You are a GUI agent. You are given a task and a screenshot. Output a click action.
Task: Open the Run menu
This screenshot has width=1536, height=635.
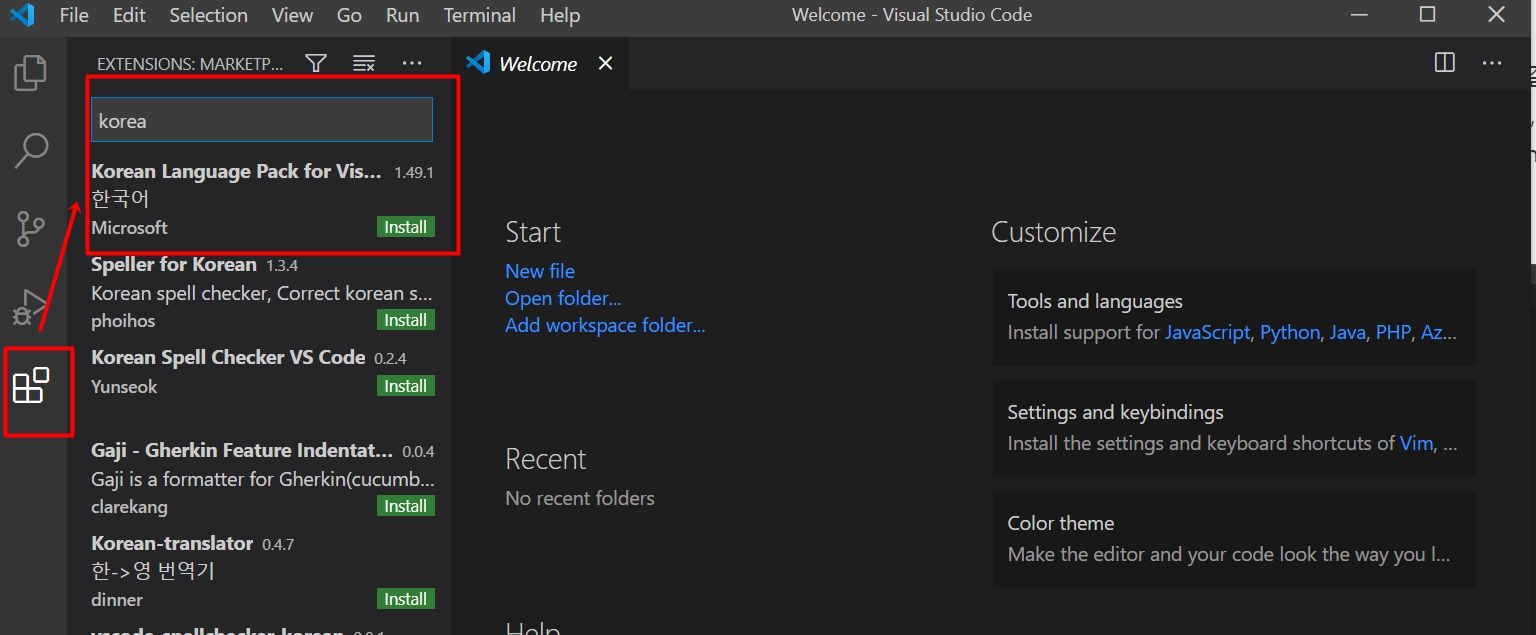pos(402,15)
